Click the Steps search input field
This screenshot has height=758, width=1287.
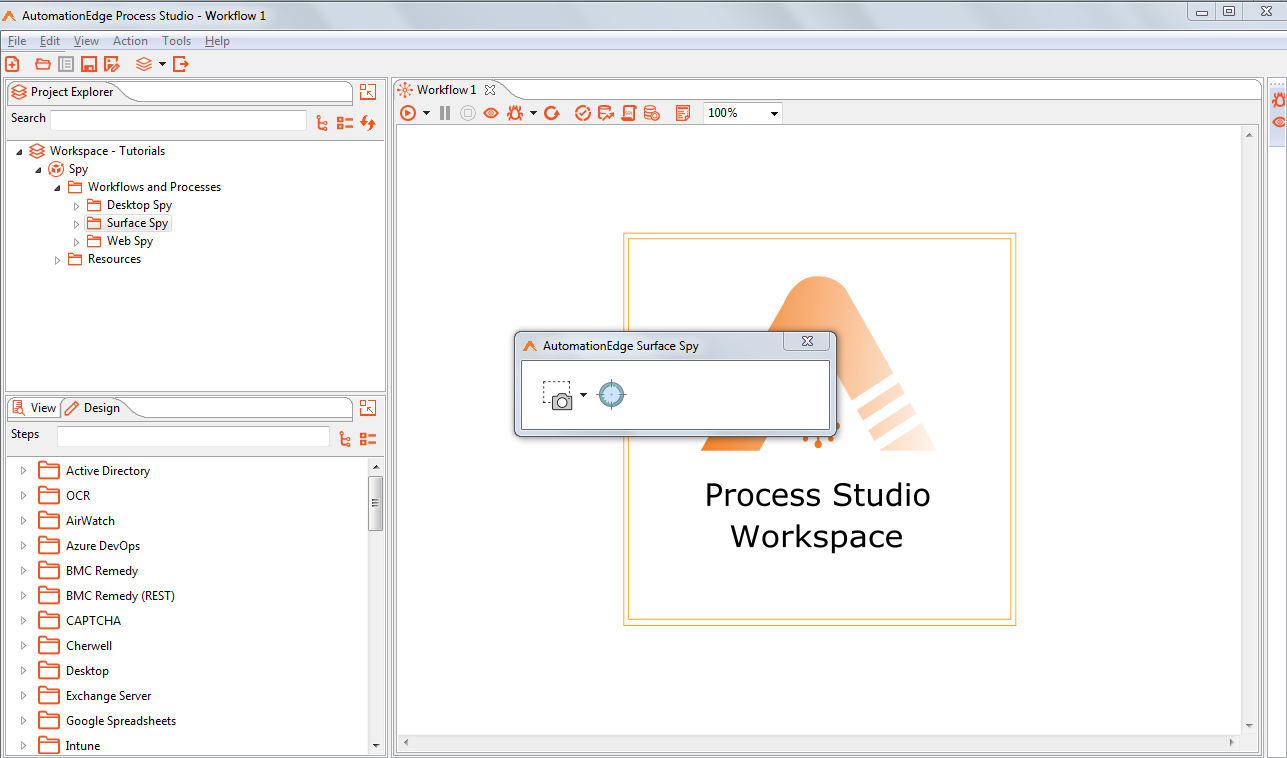click(193, 436)
